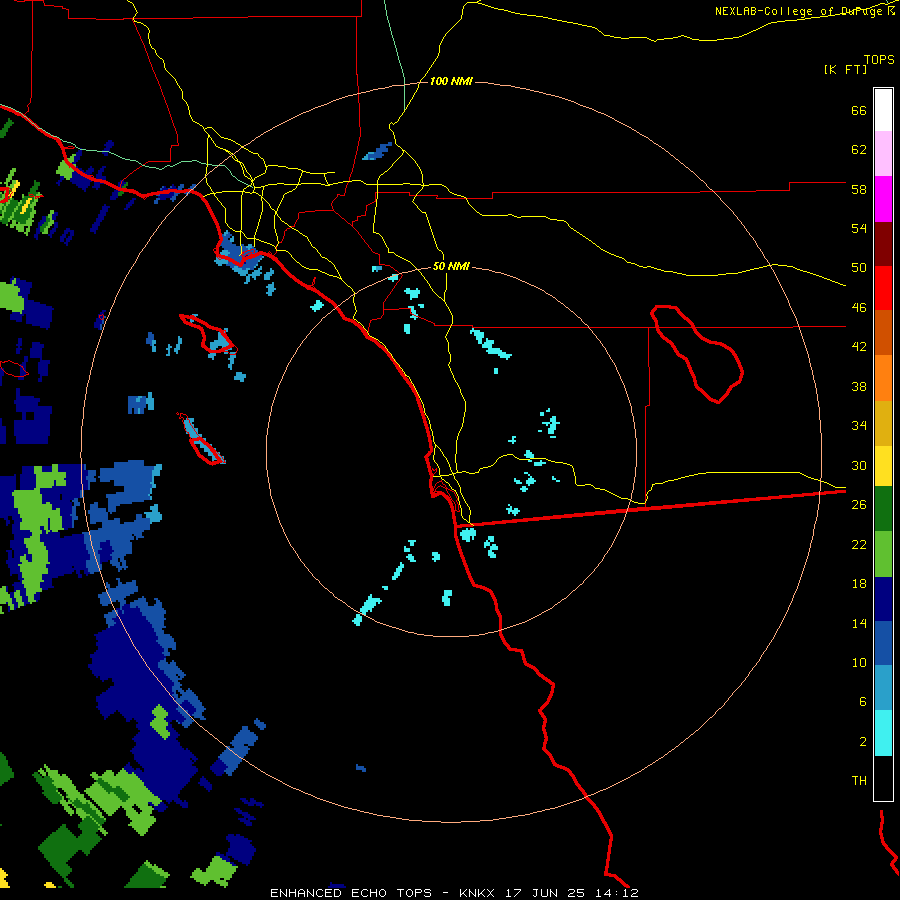The width and height of the screenshot is (900, 900).
Task: Click the light green legend swatch
Action: click(883, 554)
